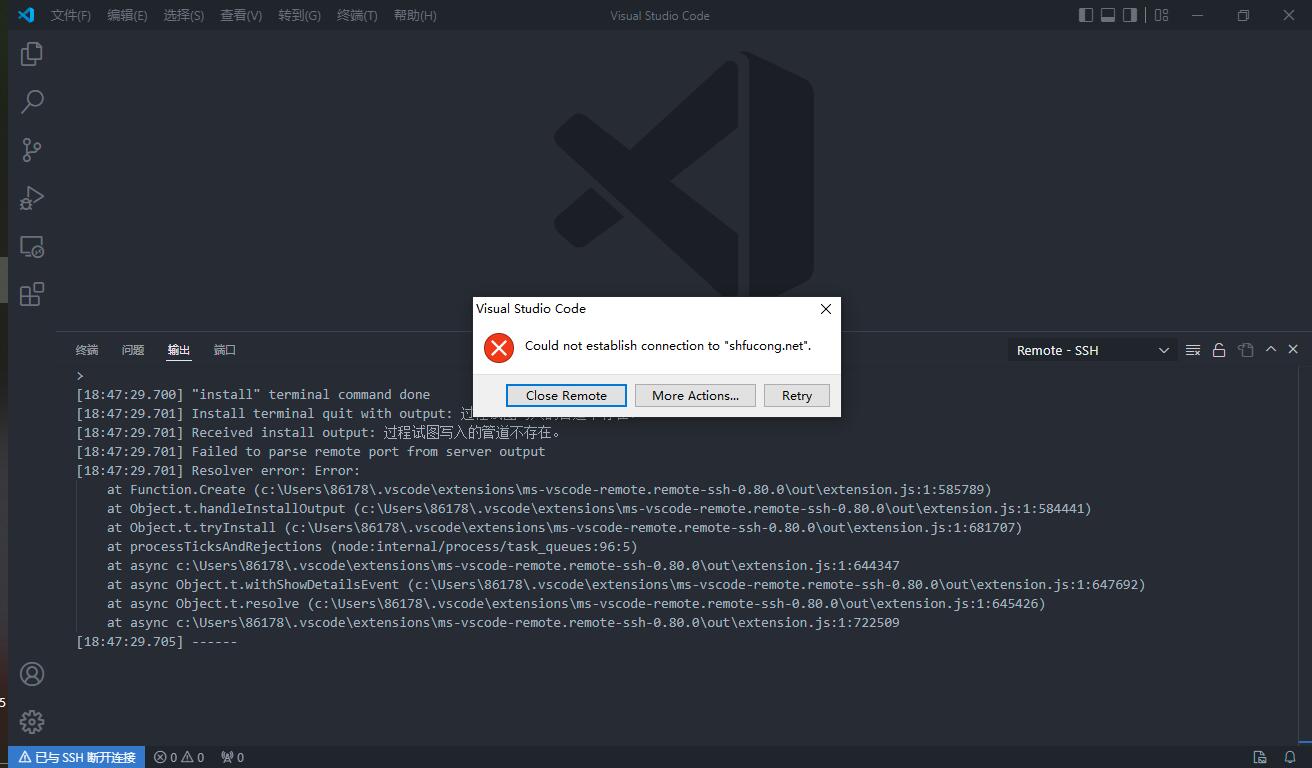This screenshot has width=1312, height=768.
Task: Open the Search view
Action: click(32, 101)
